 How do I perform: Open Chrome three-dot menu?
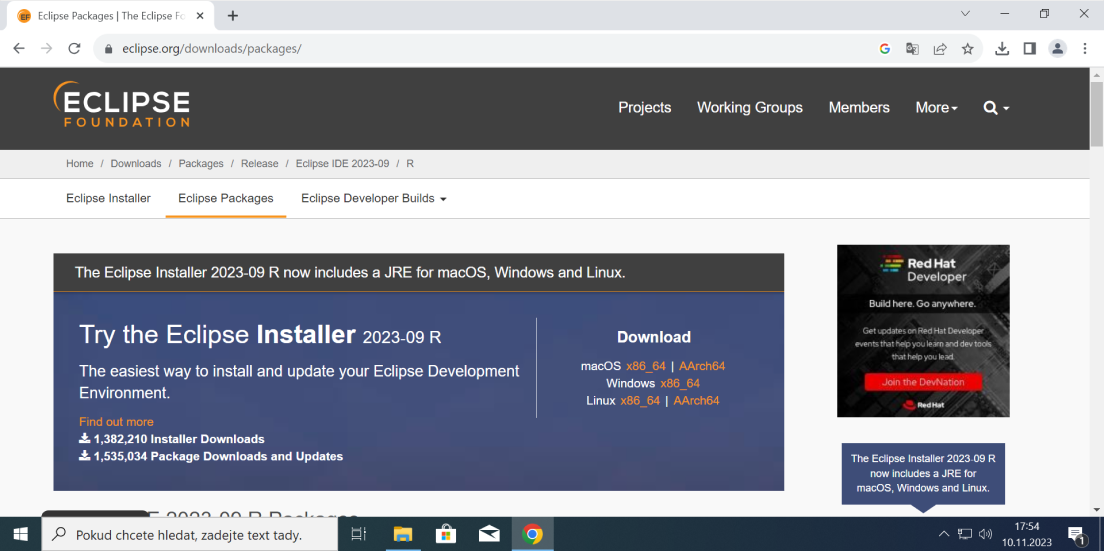coord(1084,49)
